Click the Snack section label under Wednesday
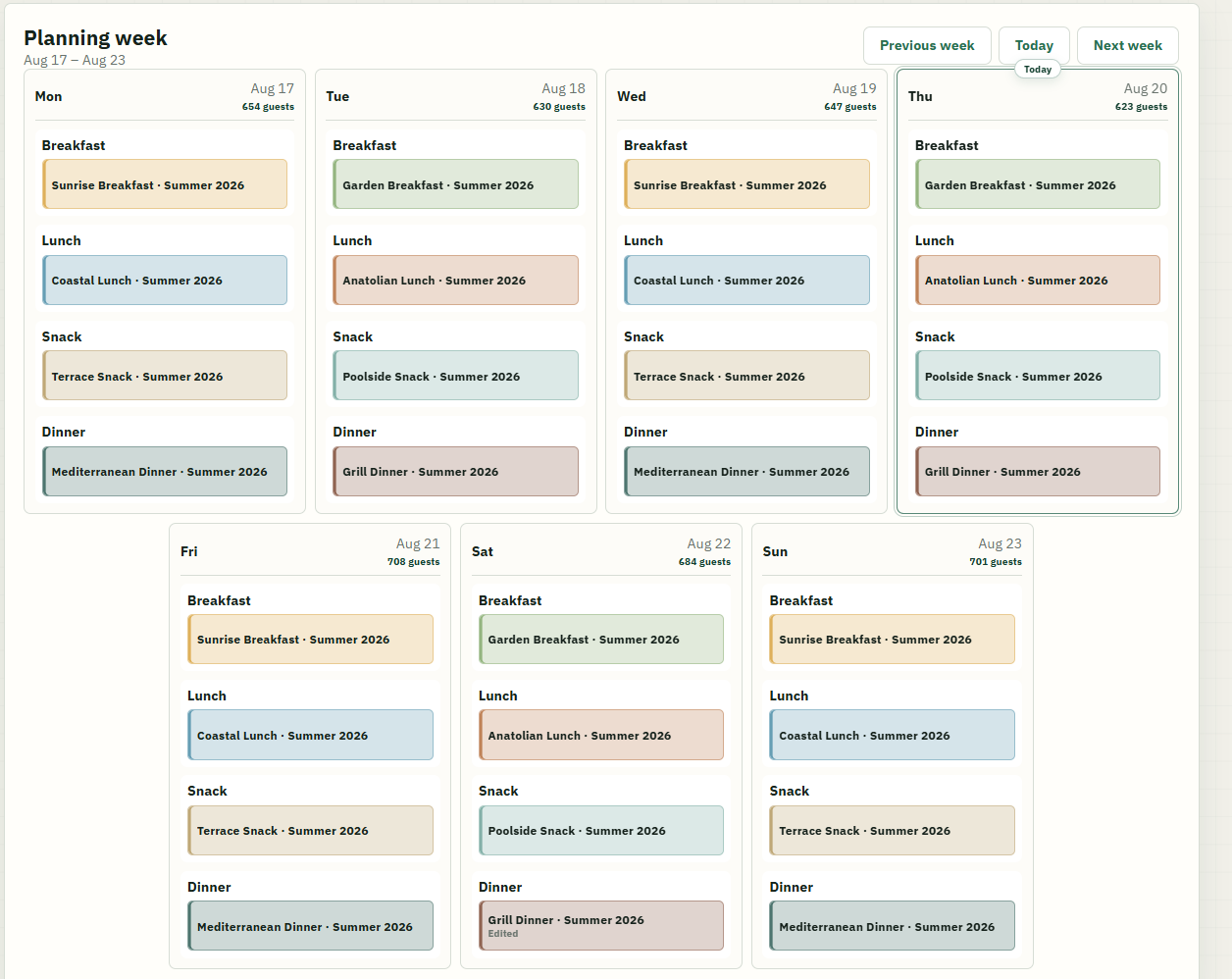The image size is (1232, 979). 643,336
